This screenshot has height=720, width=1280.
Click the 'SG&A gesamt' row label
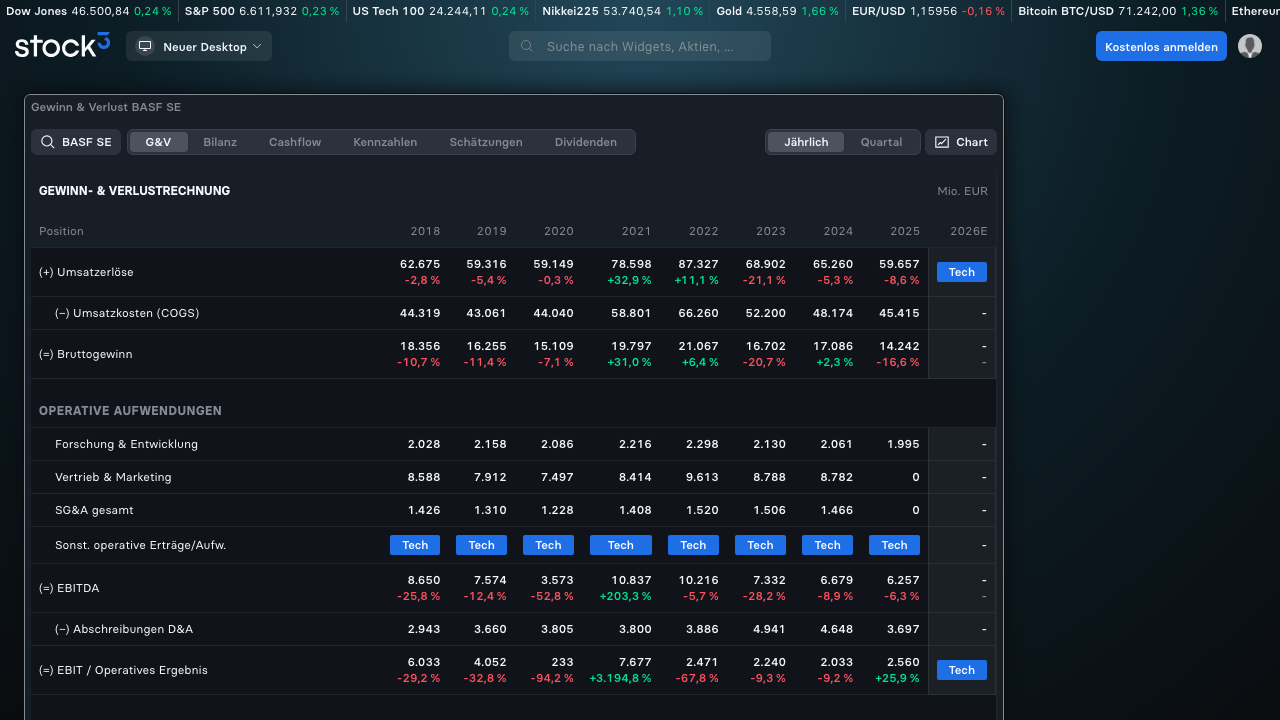[94, 510]
